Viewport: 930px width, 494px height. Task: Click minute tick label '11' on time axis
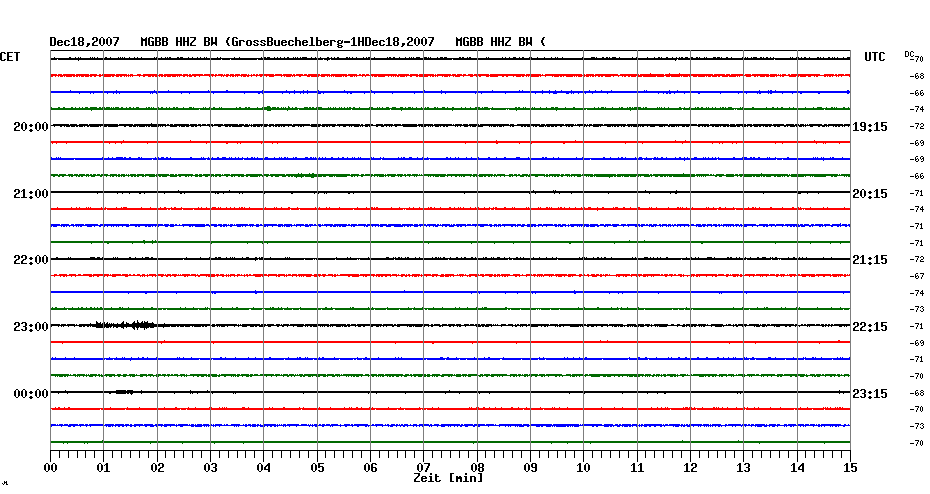point(637,468)
